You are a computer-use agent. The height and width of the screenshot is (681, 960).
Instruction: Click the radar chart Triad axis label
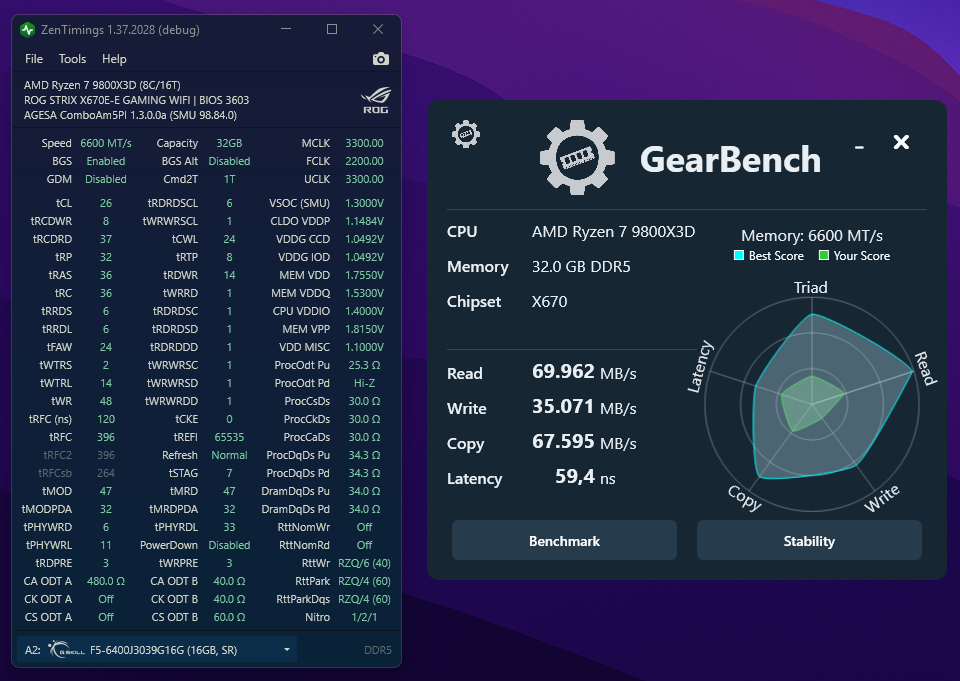(x=811, y=287)
